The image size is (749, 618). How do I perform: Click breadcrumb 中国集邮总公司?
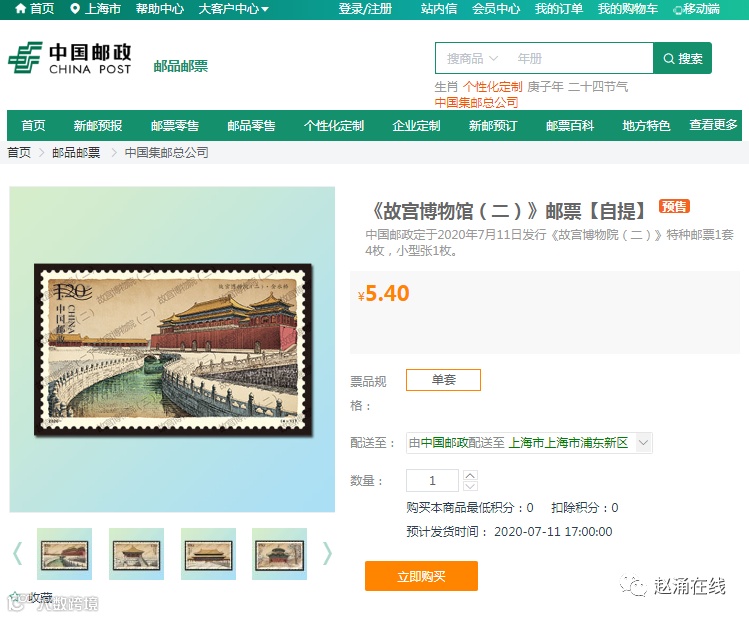tap(166, 152)
